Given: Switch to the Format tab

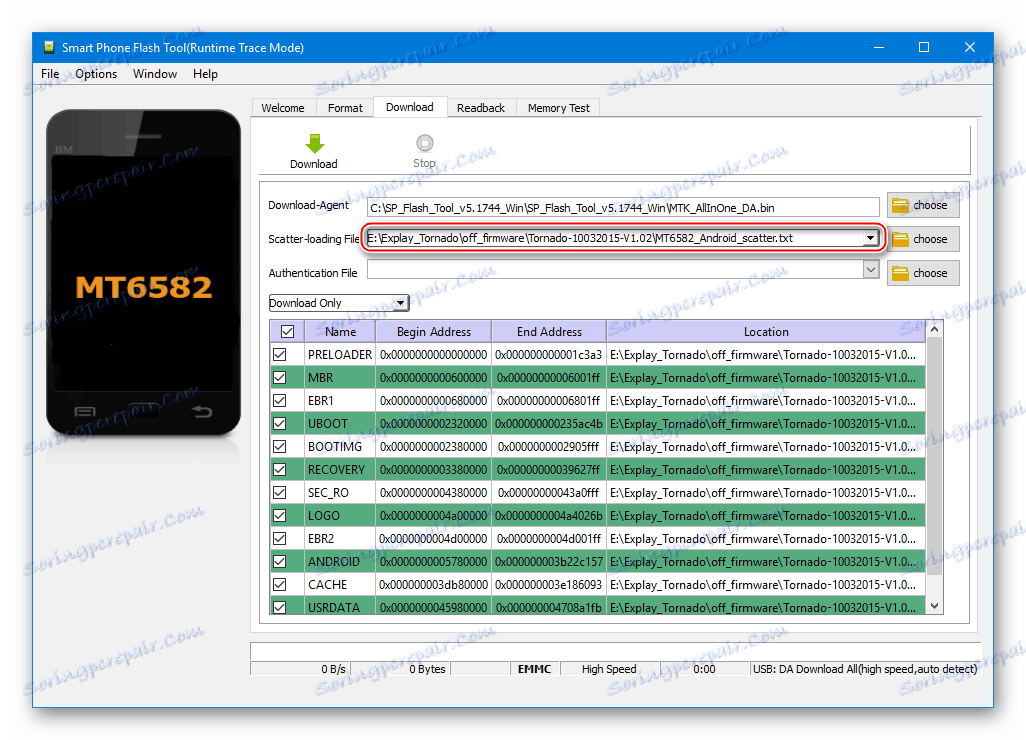Looking at the screenshot, I should [x=345, y=108].
